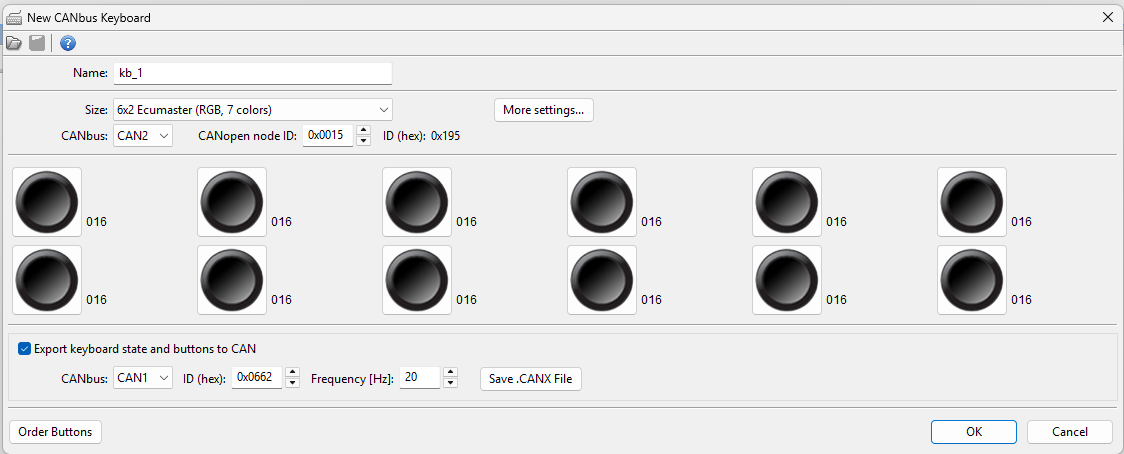
Task: Click the open file folder icon
Action: click(14, 43)
